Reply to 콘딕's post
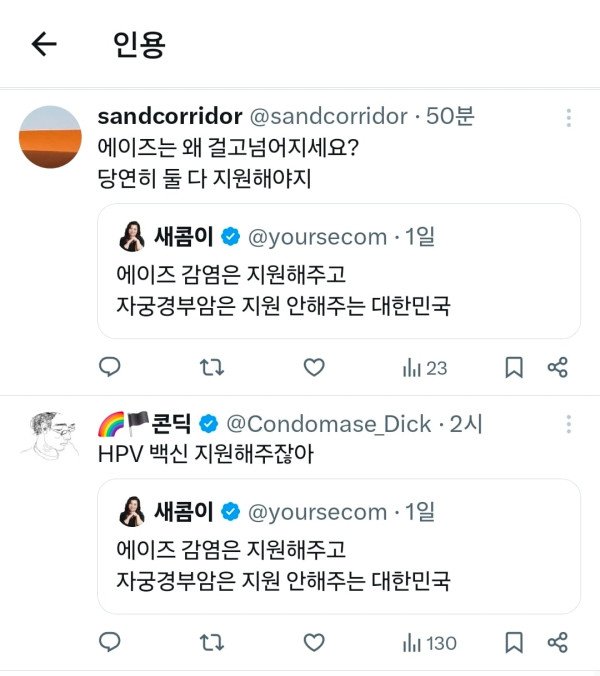Image resolution: width=600 pixels, height=676 pixels. click(110, 643)
